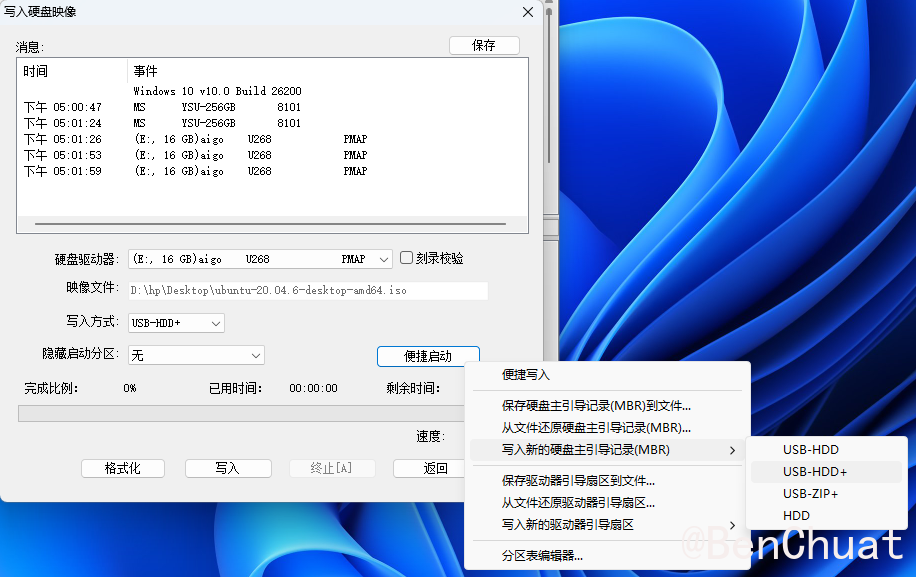Click the 便捷启动 express boot button
The image size is (916, 577).
point(428,355)
